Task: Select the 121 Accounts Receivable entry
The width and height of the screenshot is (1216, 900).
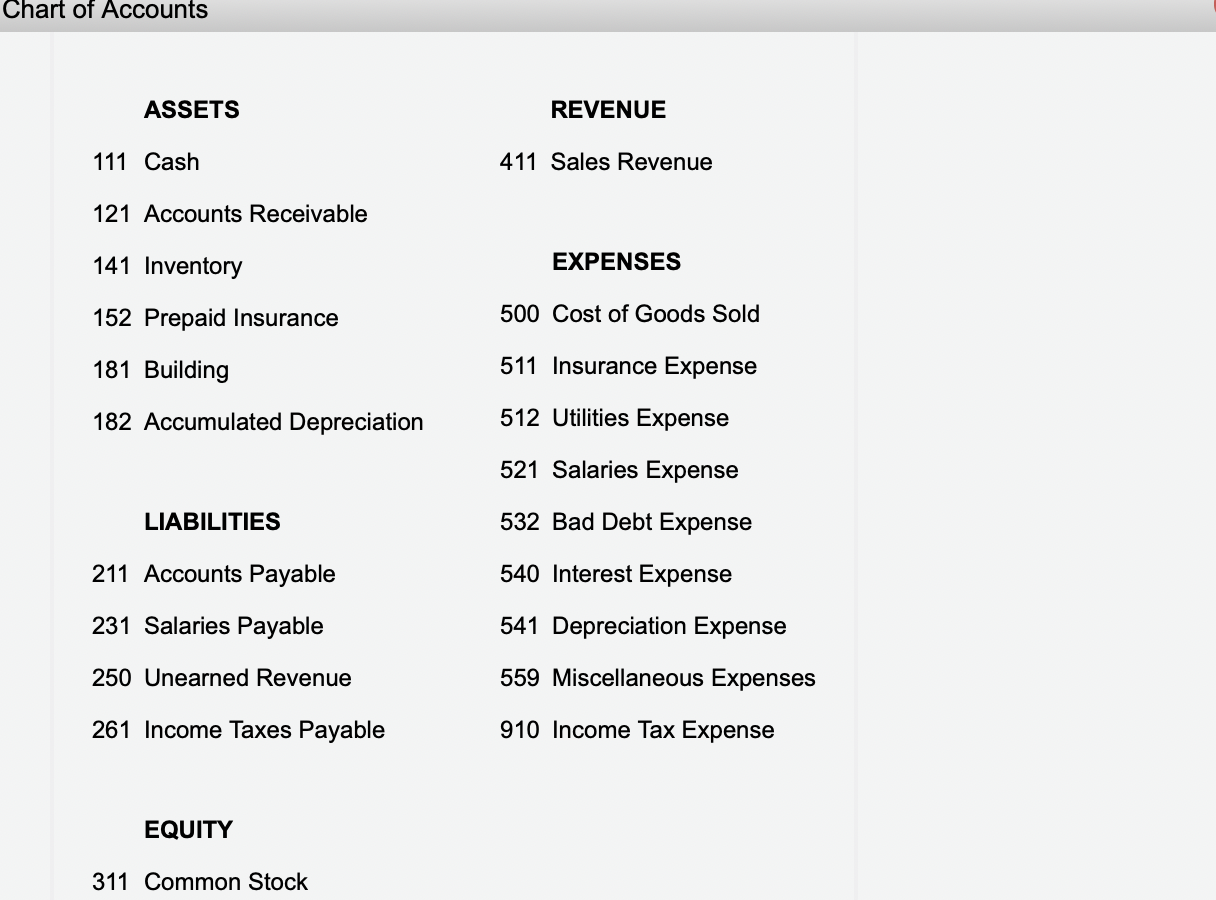Action: (x=230, y=214)
